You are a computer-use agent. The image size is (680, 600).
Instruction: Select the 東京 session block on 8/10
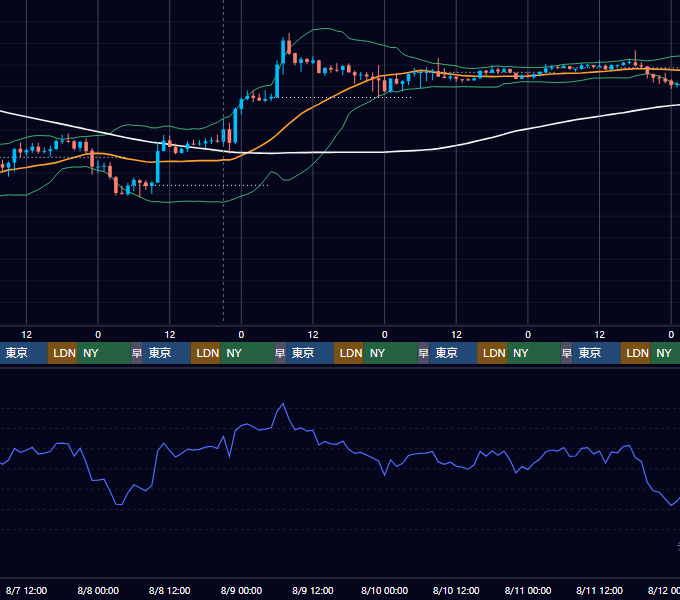pos(453,353)
